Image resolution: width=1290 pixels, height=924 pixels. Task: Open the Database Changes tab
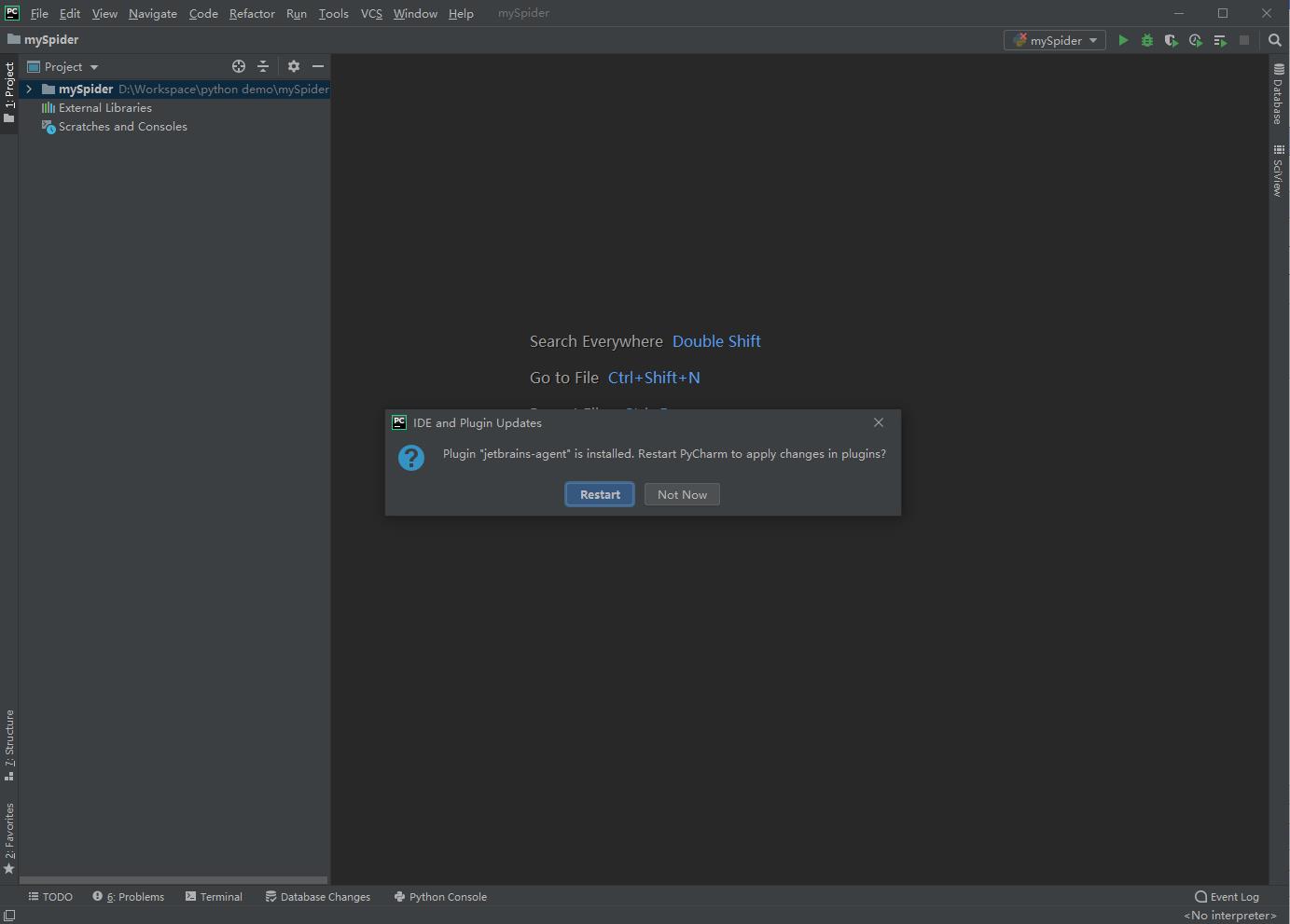pyautogui.click(x=318, y=897)
